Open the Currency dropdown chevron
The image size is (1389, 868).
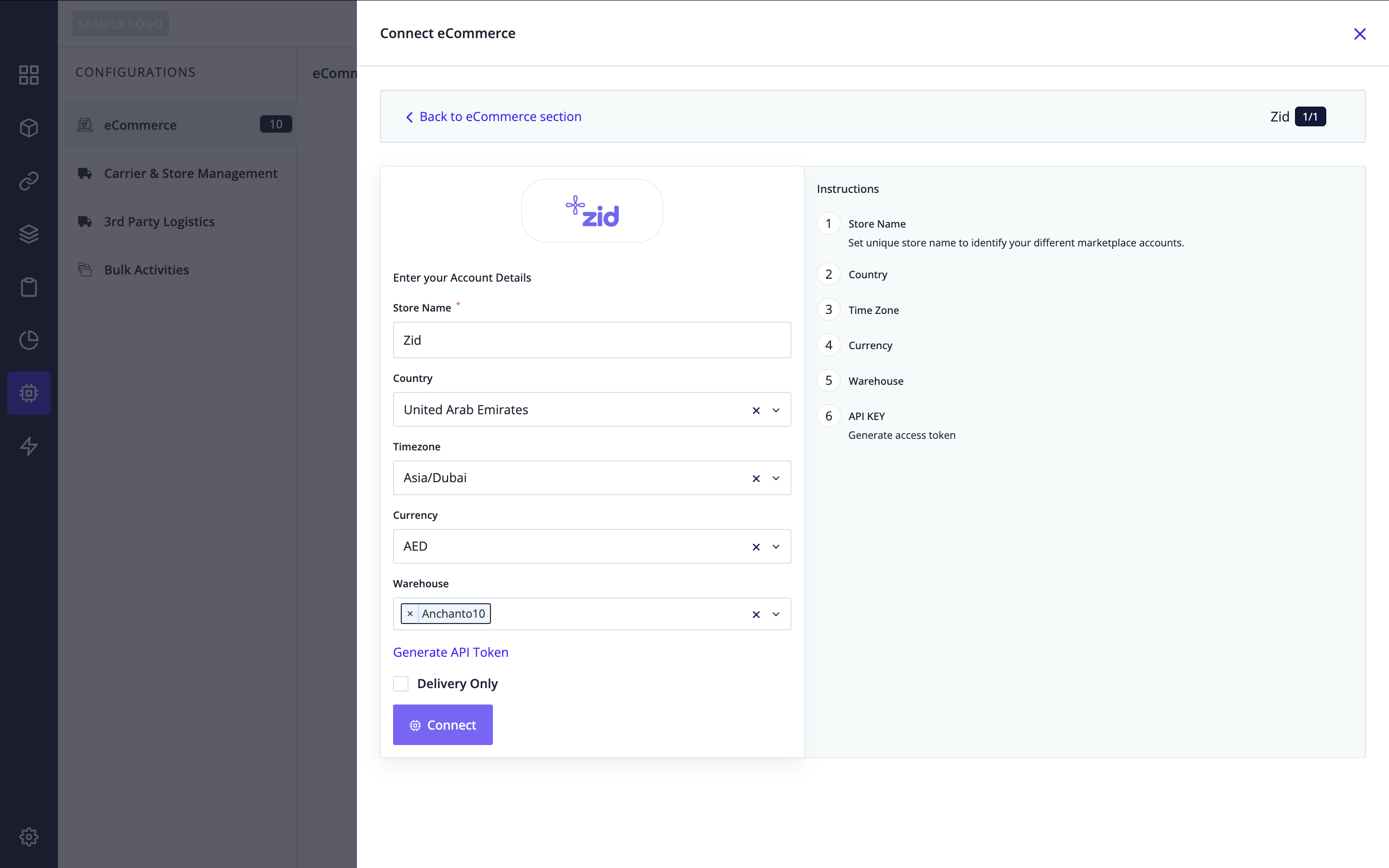tap(776, 546)
